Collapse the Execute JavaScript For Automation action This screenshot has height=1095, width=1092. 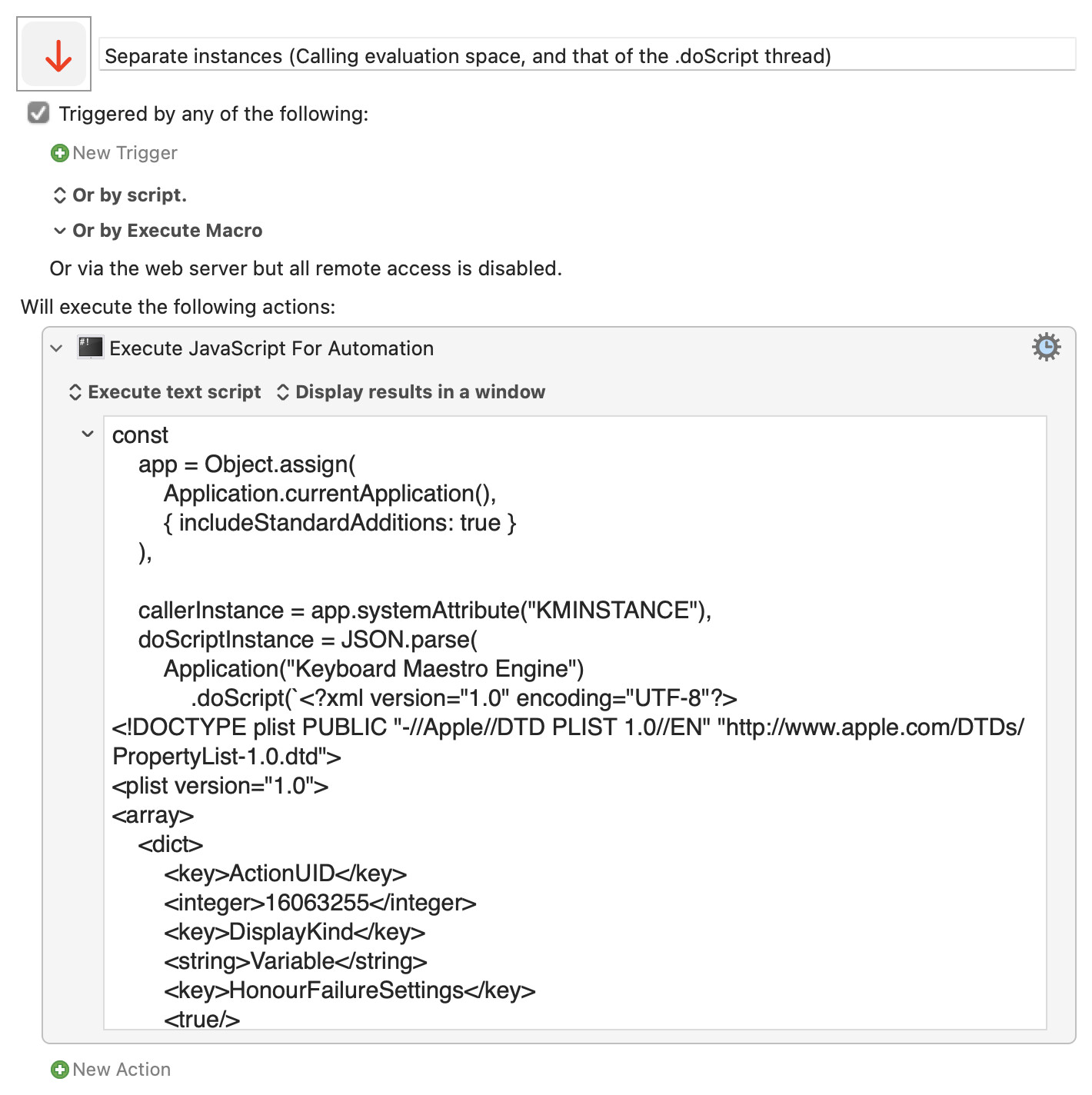pos(56,348)
